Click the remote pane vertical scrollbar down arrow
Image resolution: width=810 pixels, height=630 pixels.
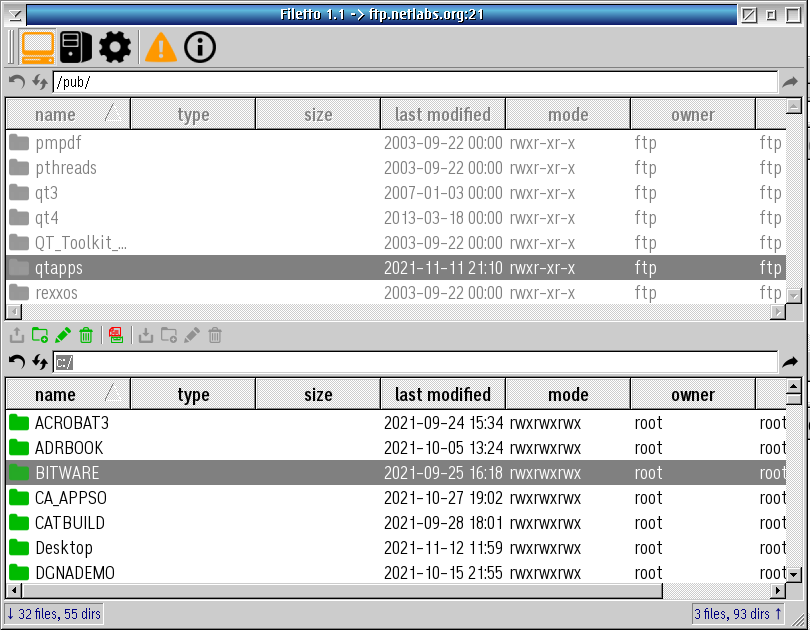[x=794, y=295]
